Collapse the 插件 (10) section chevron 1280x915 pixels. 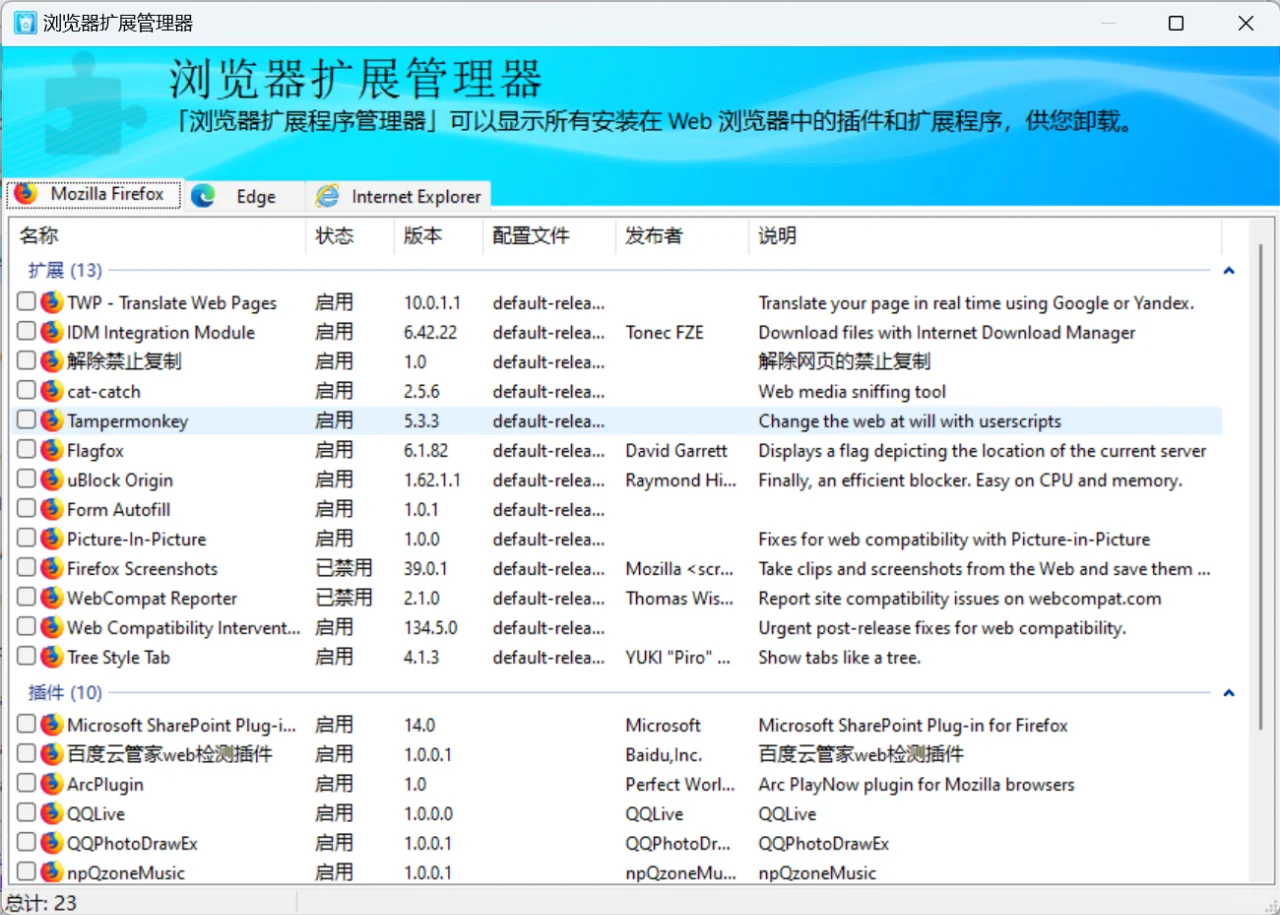tap(1229, 692)
